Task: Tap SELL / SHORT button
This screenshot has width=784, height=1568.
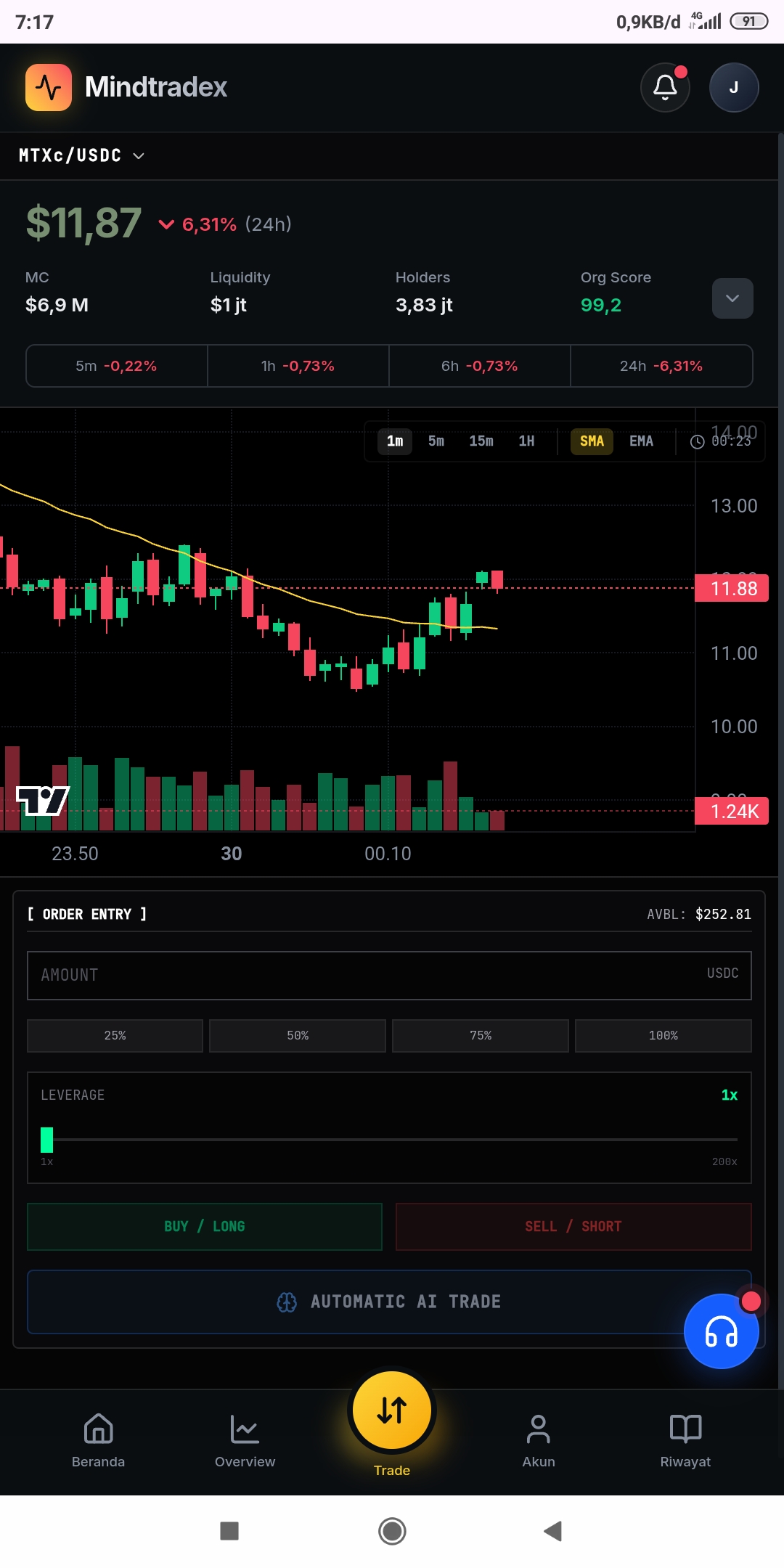Action: [x=573, y=1226]
